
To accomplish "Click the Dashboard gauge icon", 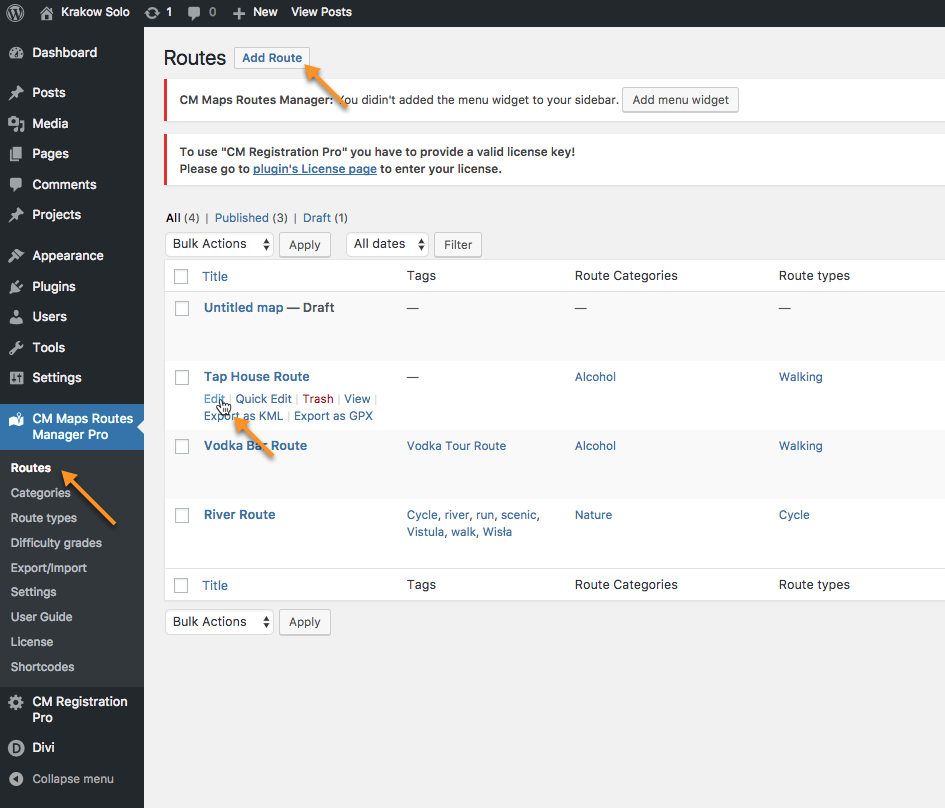I will point(16,53).
